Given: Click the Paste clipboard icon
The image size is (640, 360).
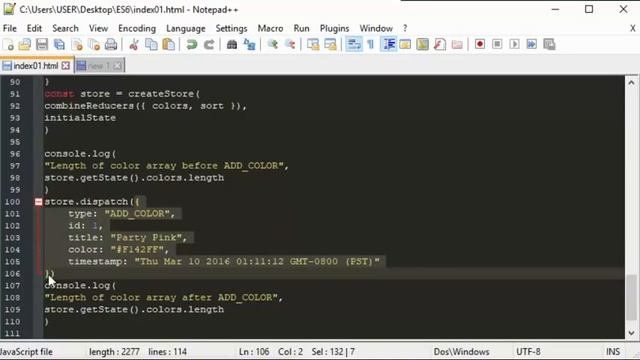Looking at the screenshot, I should click(169, 44).
